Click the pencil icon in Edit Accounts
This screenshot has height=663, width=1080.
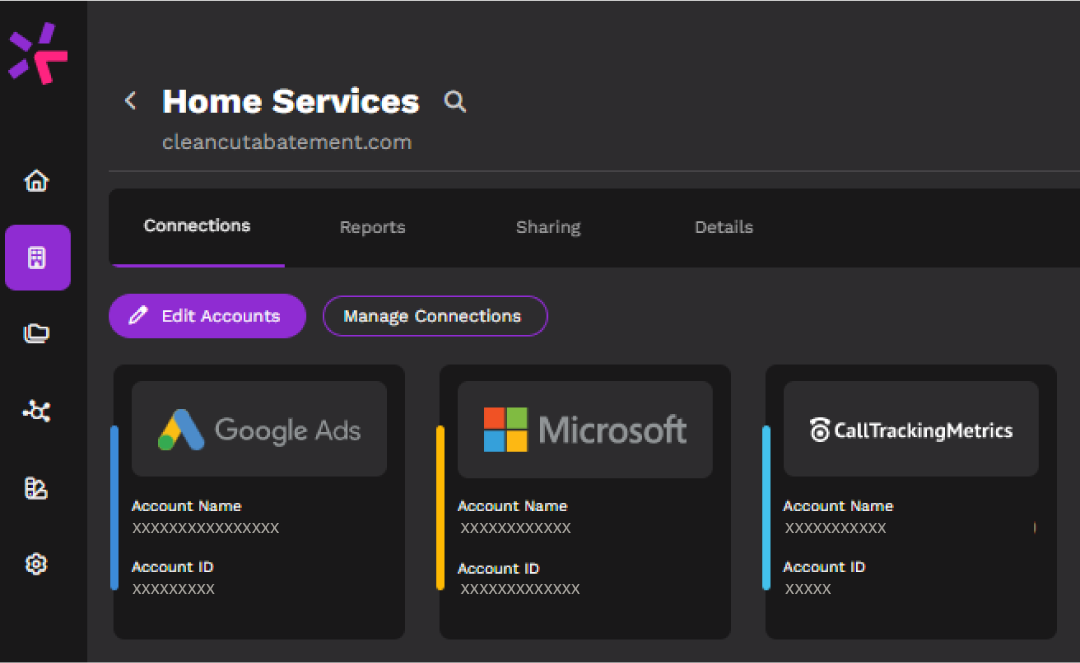tap(138, 315)
